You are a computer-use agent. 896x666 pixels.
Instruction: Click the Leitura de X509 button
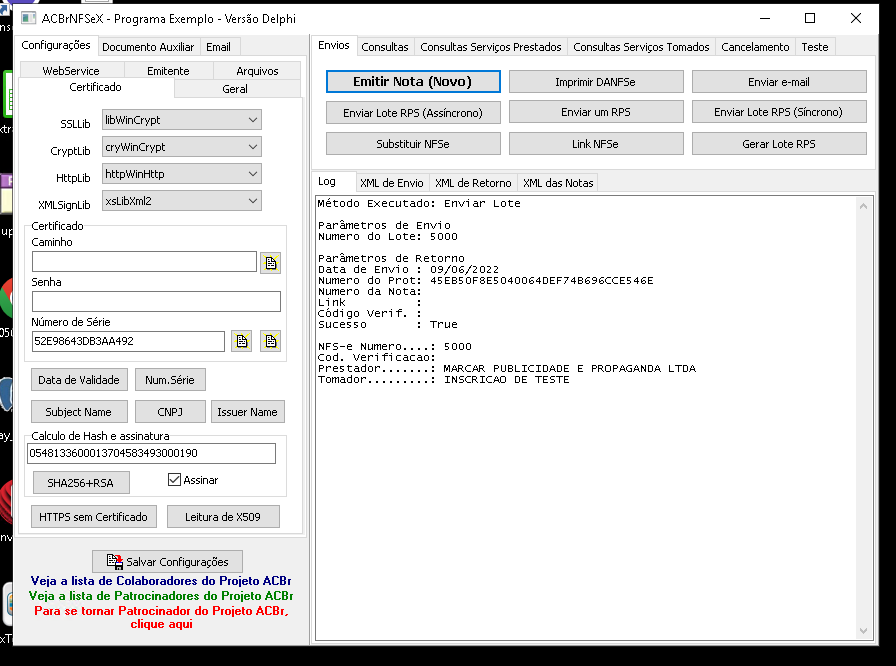pyautogui.click(x=223, y=517)
